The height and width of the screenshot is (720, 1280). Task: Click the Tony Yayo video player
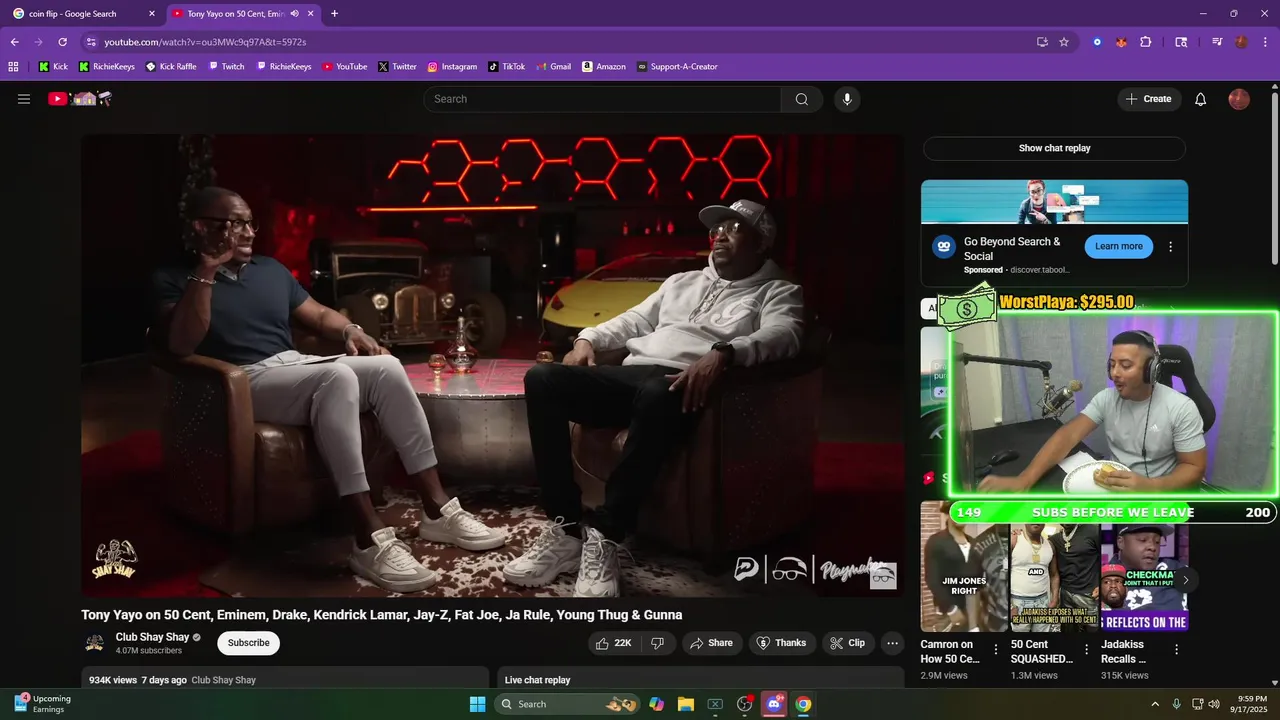click(x=492, y=366)
